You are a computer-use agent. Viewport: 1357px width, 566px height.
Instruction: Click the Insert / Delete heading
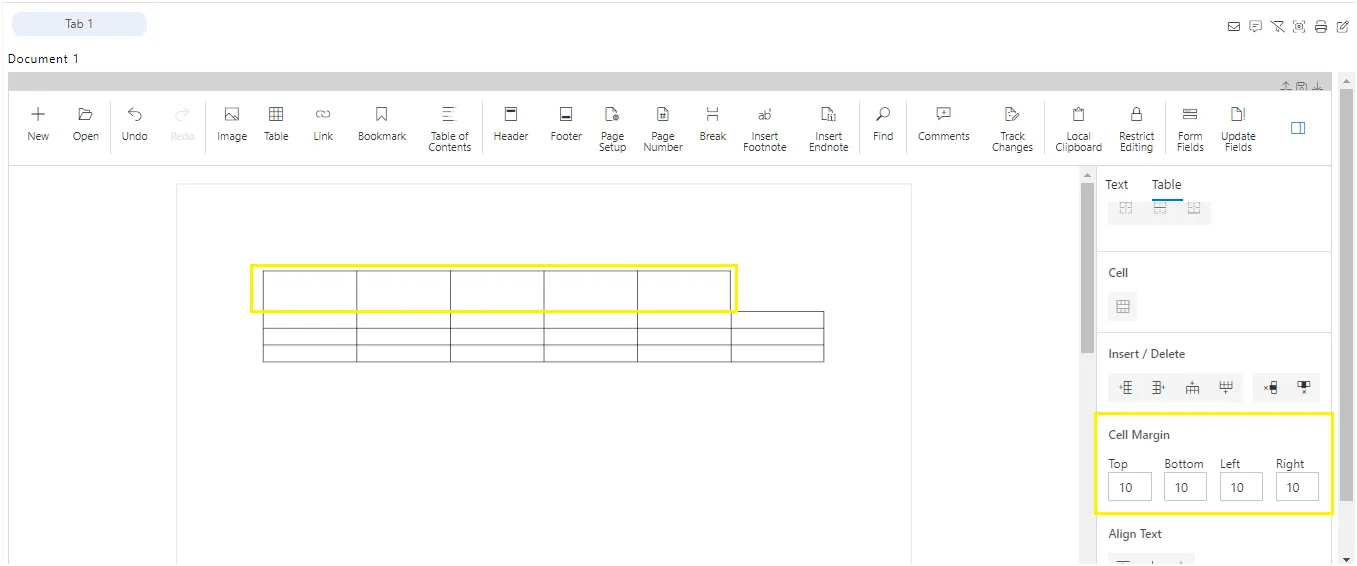pos(1146,354)
